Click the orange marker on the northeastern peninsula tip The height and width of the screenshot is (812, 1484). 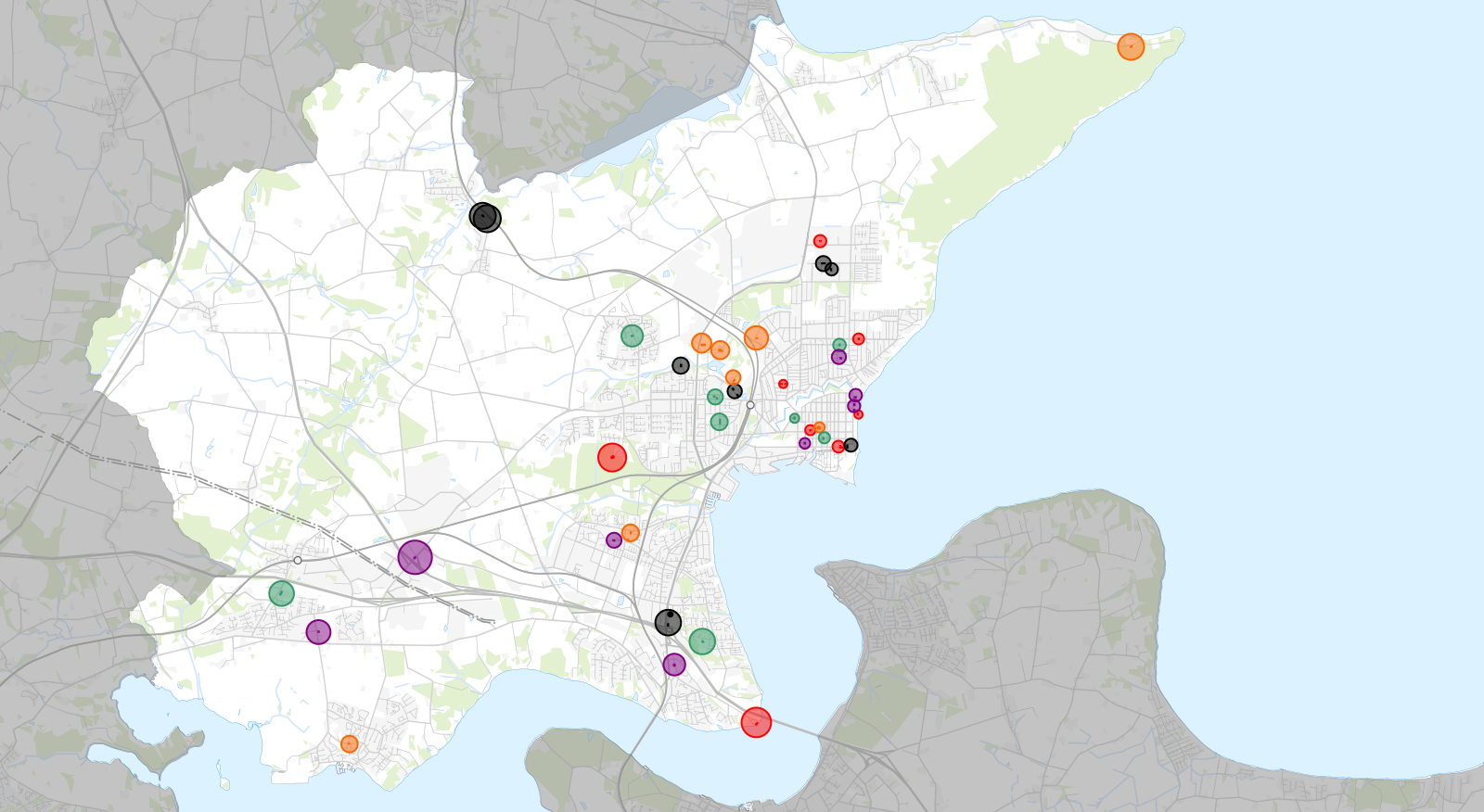pyautogui.click(x=1130, y=46)
